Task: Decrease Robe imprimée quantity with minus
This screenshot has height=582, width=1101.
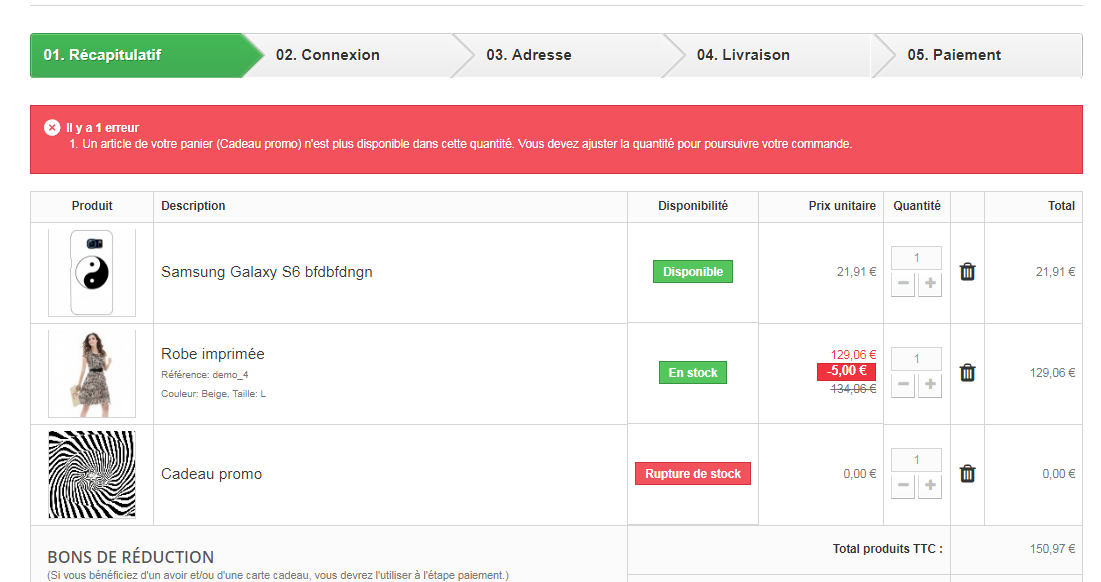Action: click(903, 385)
